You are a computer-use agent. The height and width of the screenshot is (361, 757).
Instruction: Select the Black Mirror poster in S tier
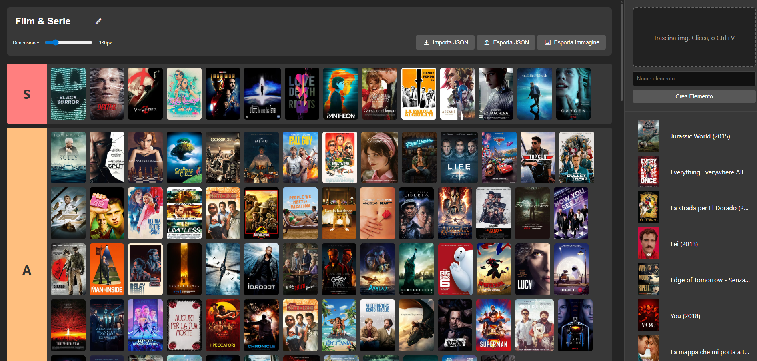coord(68,94)
